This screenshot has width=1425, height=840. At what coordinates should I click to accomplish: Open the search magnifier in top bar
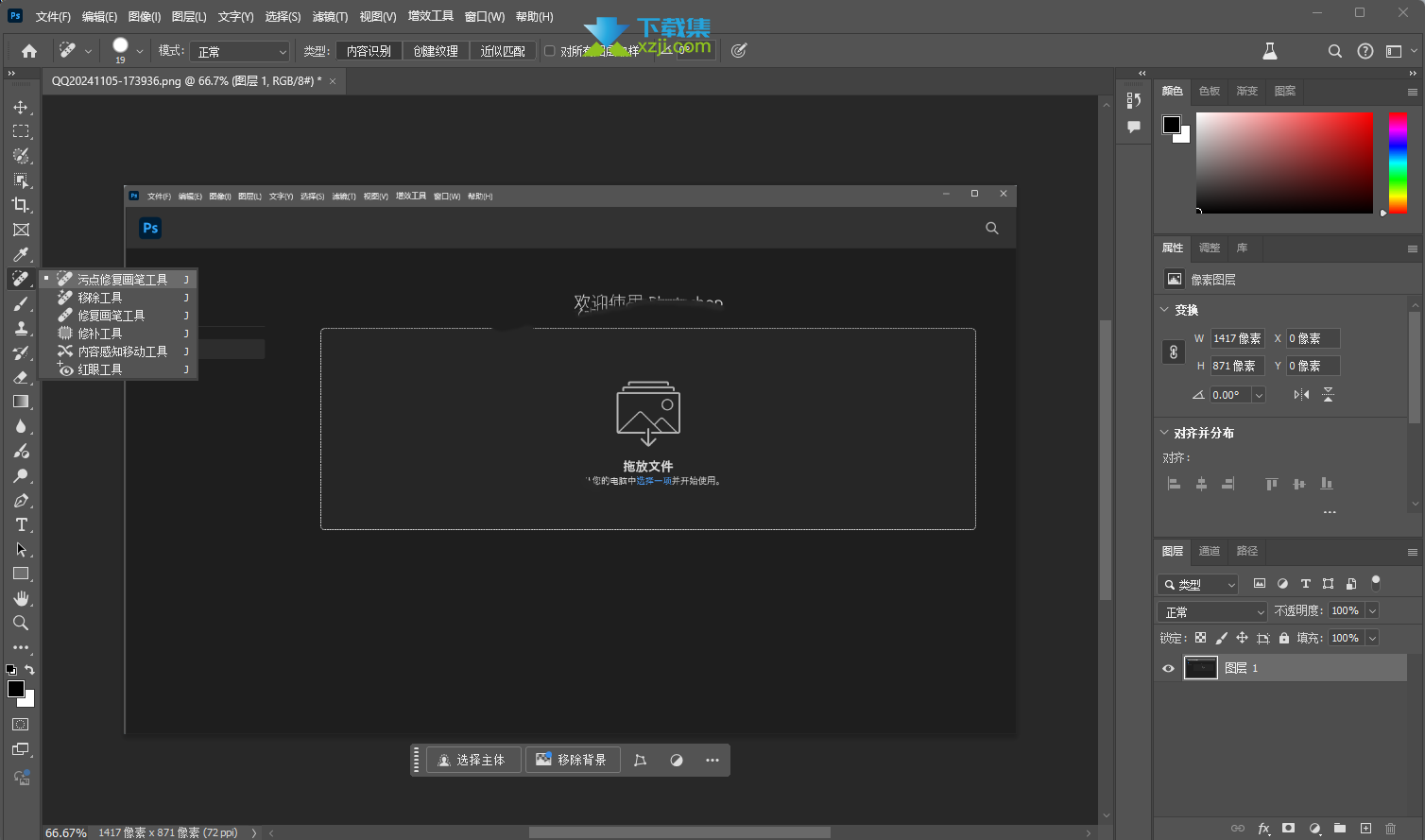pyautogui.click(x=1335, y=51)
